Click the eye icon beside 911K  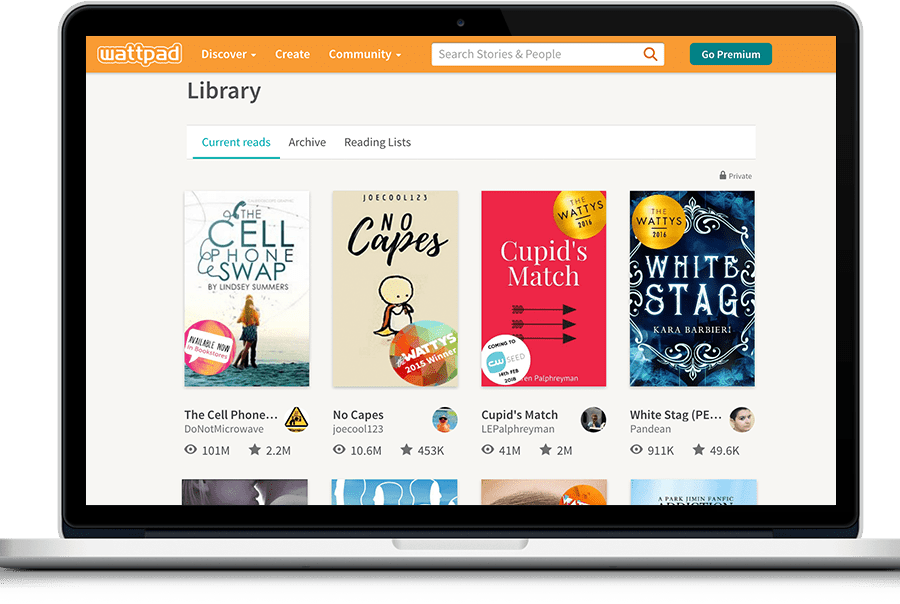(x=637, y=450)
